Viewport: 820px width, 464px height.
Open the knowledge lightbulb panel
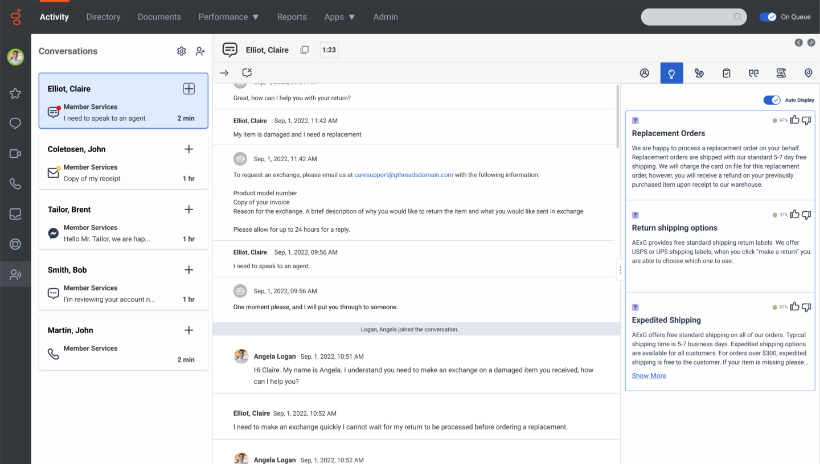pyautogui.click(x=672, y=73)
